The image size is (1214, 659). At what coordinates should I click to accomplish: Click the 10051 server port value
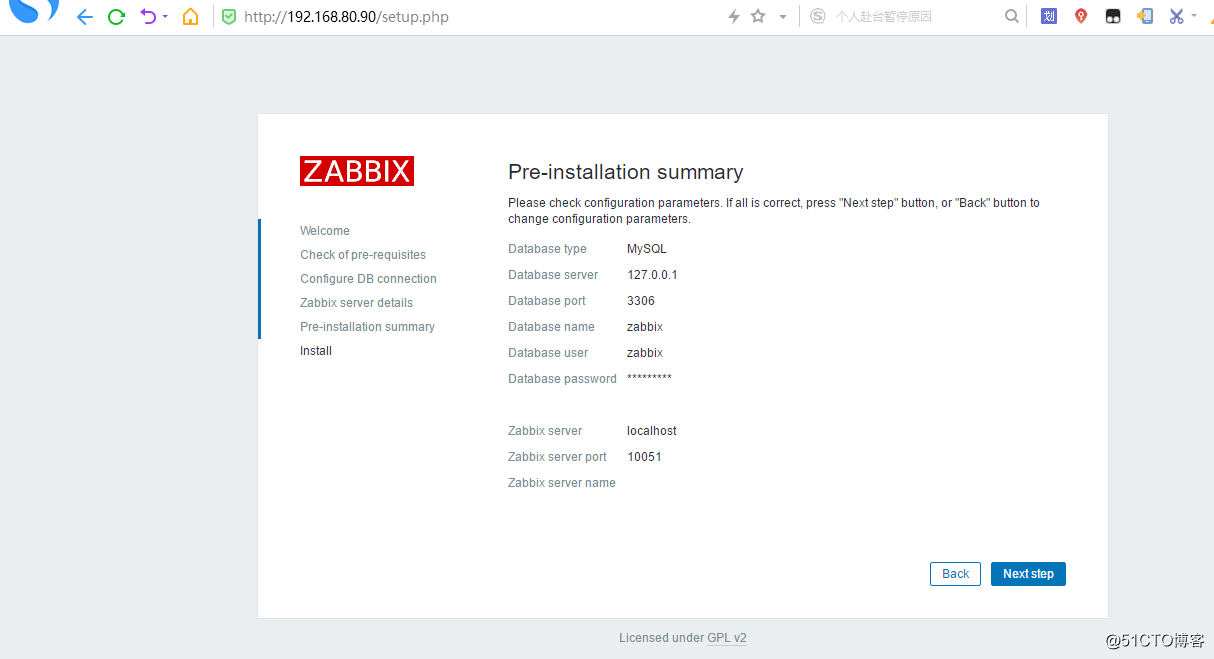point(644,457)
